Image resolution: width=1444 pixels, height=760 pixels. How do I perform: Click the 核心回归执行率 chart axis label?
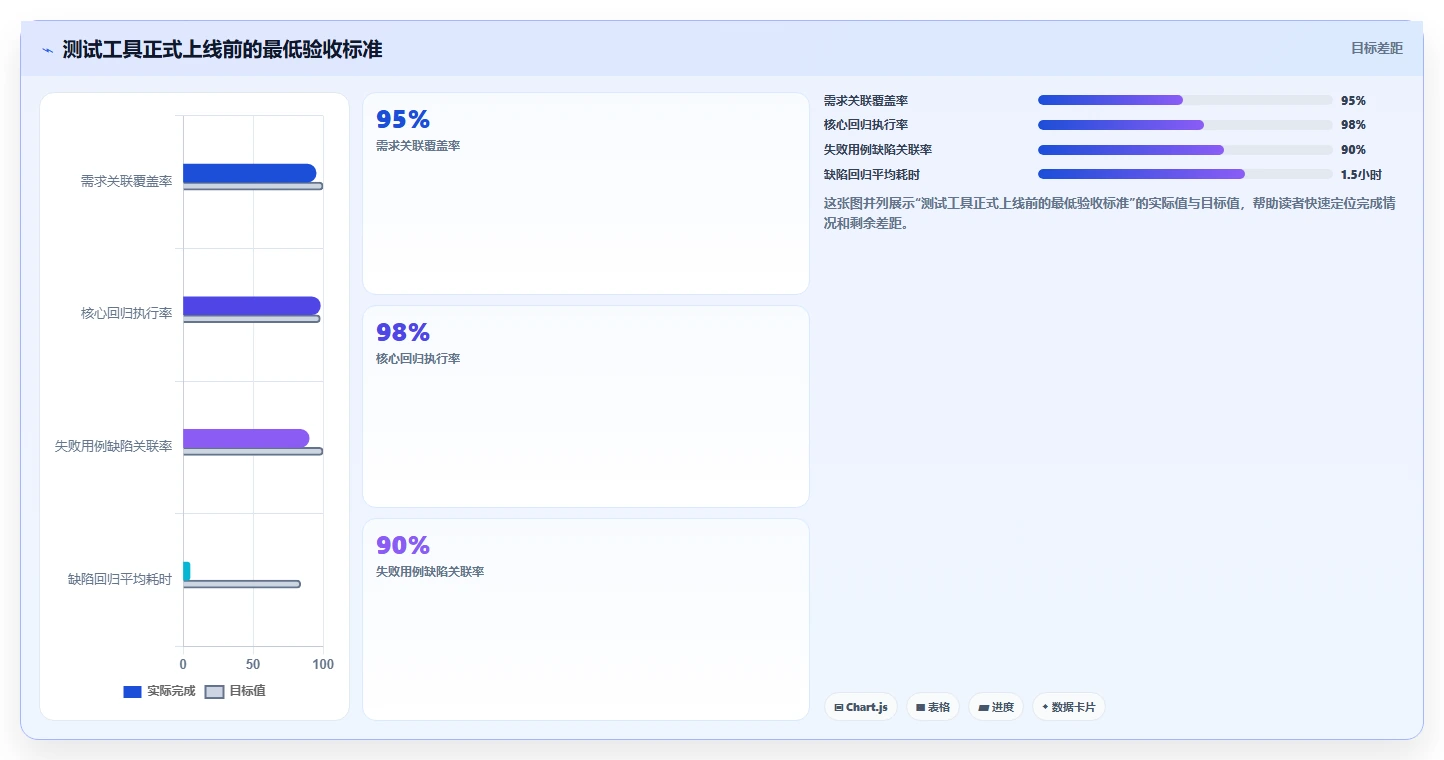tap(126, 313)
